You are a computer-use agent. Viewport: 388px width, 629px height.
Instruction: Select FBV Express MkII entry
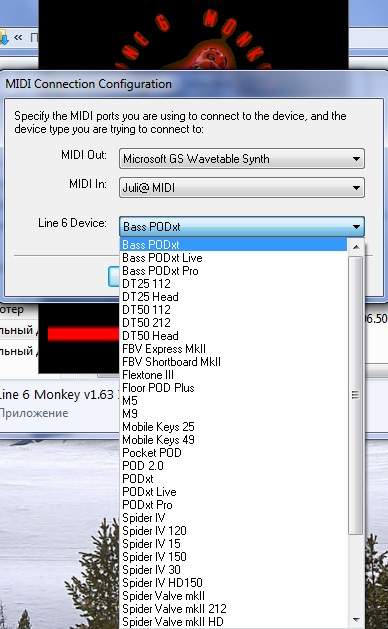click(234, 349)
